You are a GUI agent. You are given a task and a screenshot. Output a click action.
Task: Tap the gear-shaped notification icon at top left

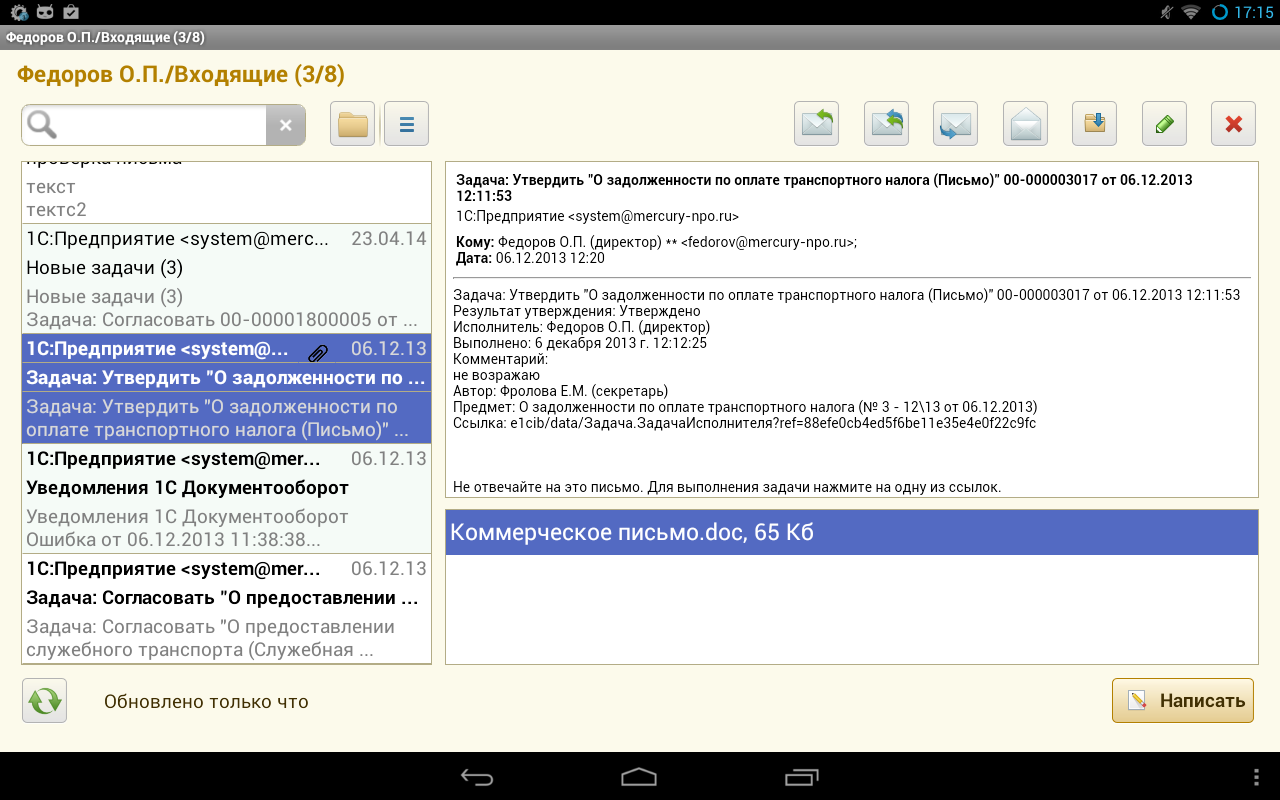[19, 12]
